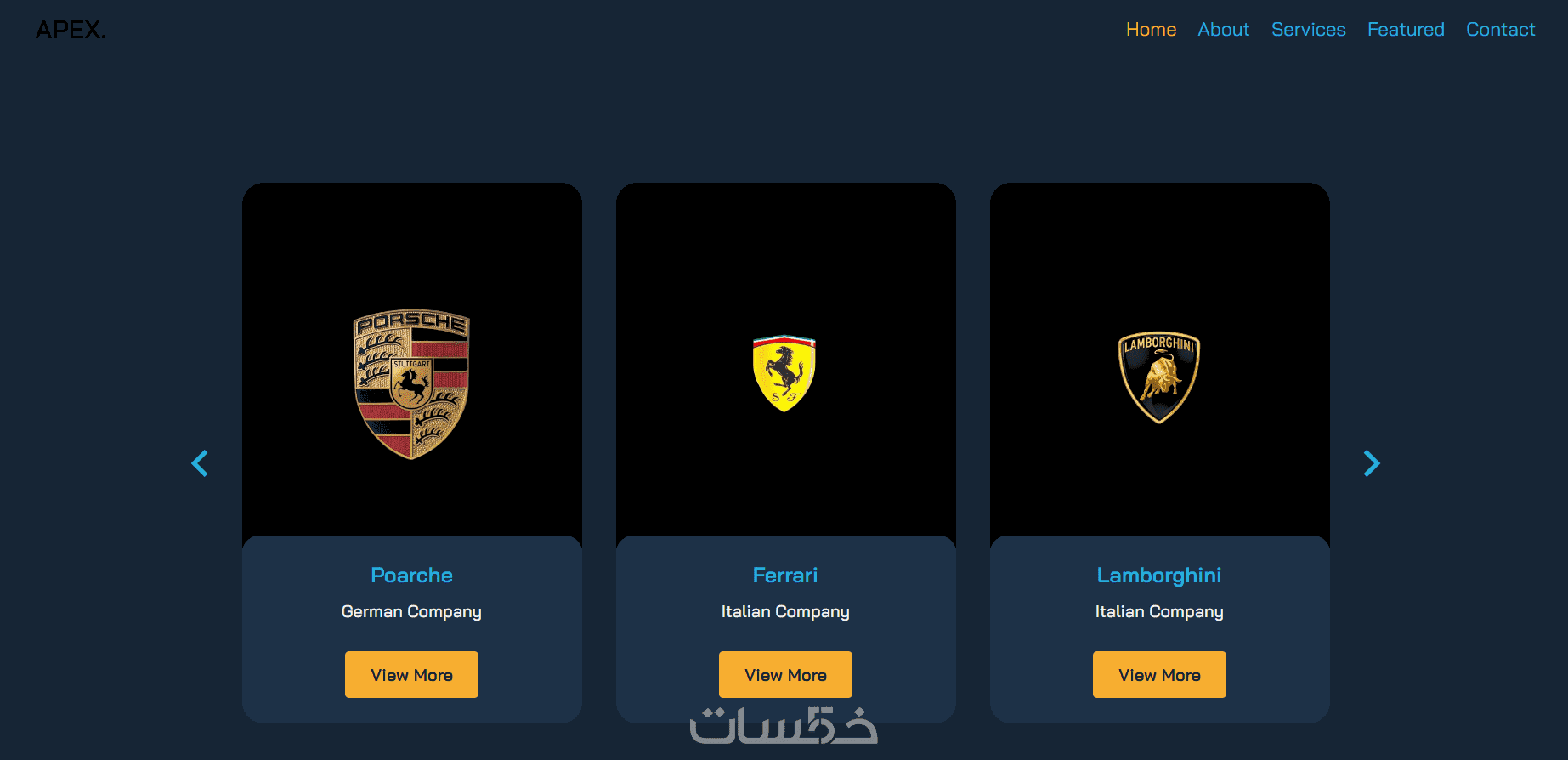Select the Featured navigation link

1406,30
